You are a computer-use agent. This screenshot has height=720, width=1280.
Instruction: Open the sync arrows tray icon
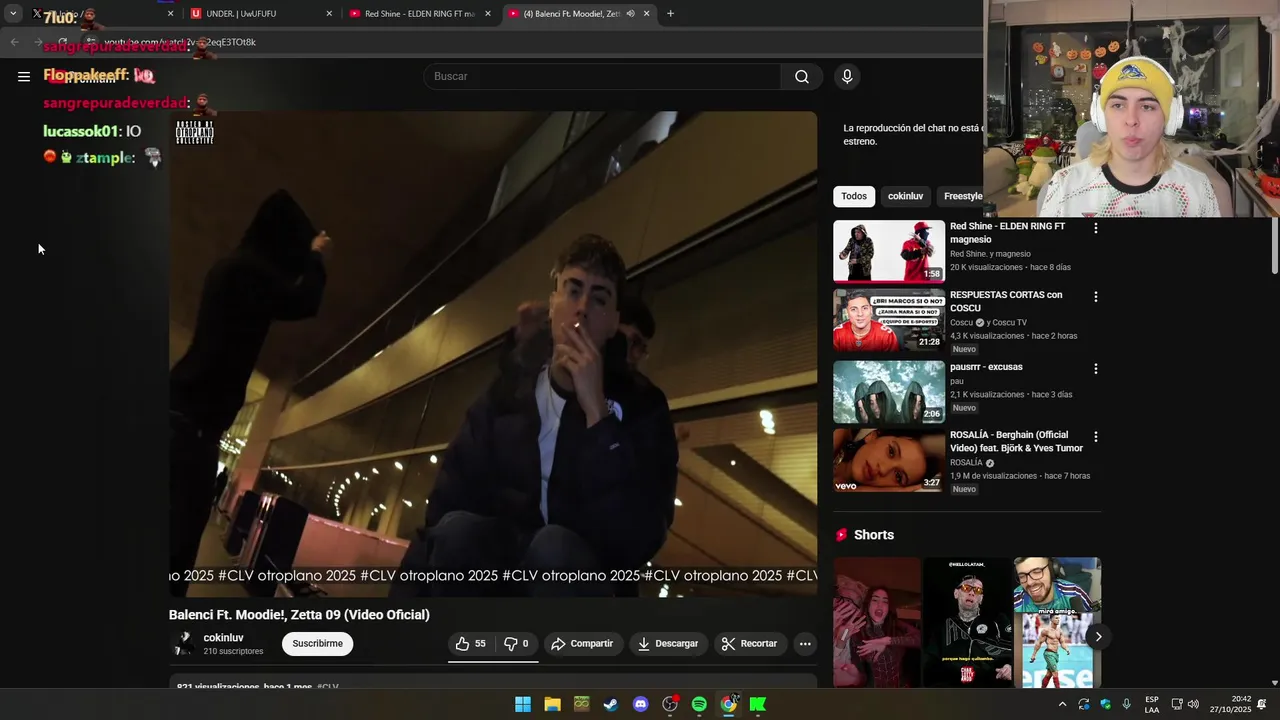pyautogui.click(x=1084, y=704)
